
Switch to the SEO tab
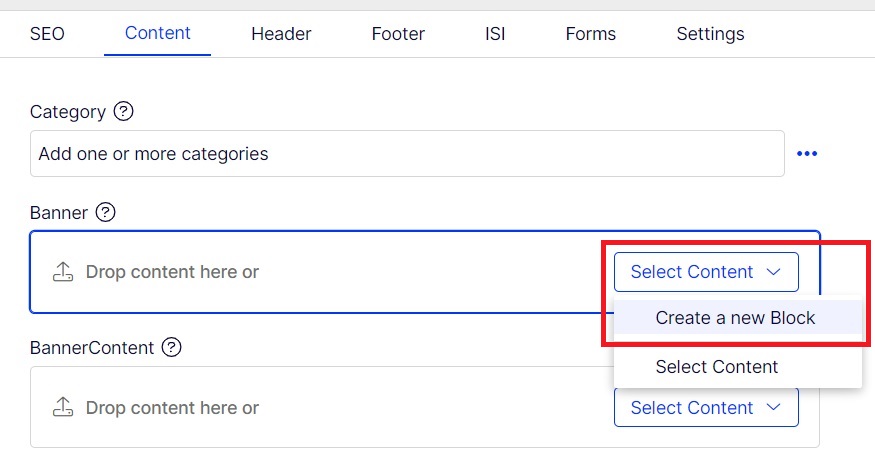[47, 34]
